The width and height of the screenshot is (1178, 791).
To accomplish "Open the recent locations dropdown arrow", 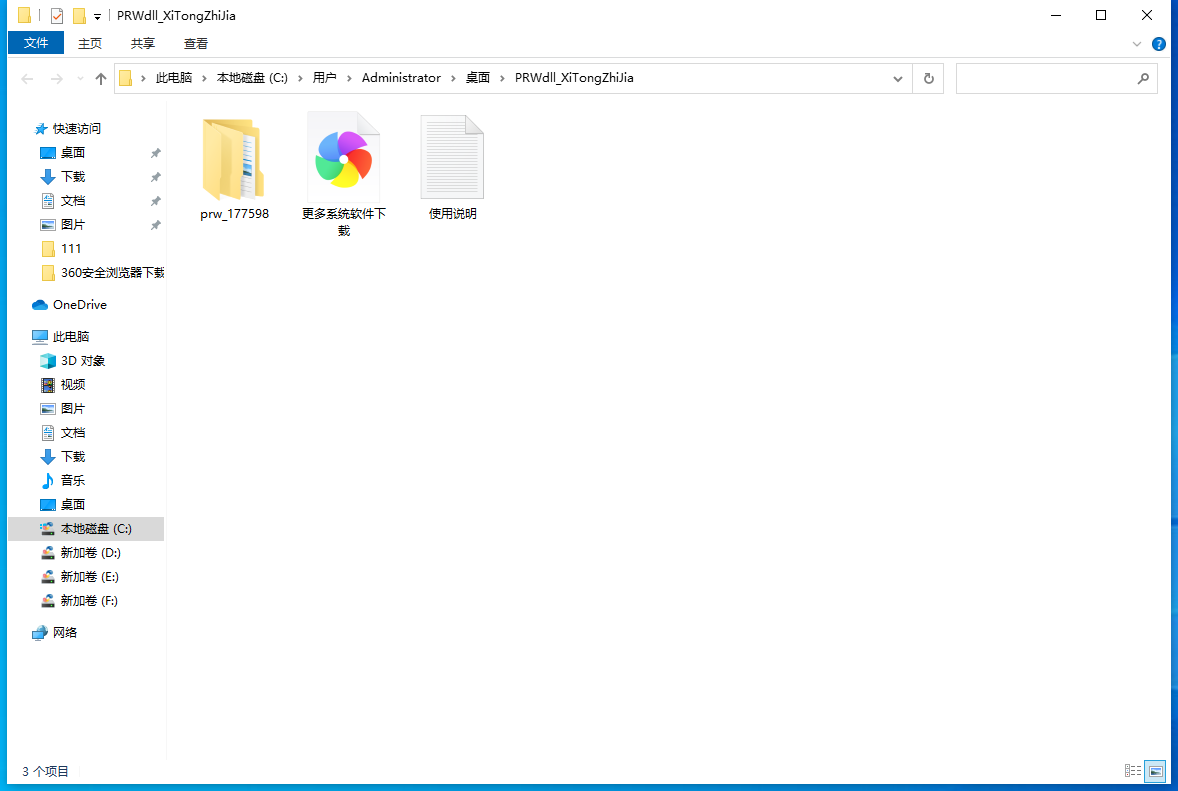I will click(80, 79).
